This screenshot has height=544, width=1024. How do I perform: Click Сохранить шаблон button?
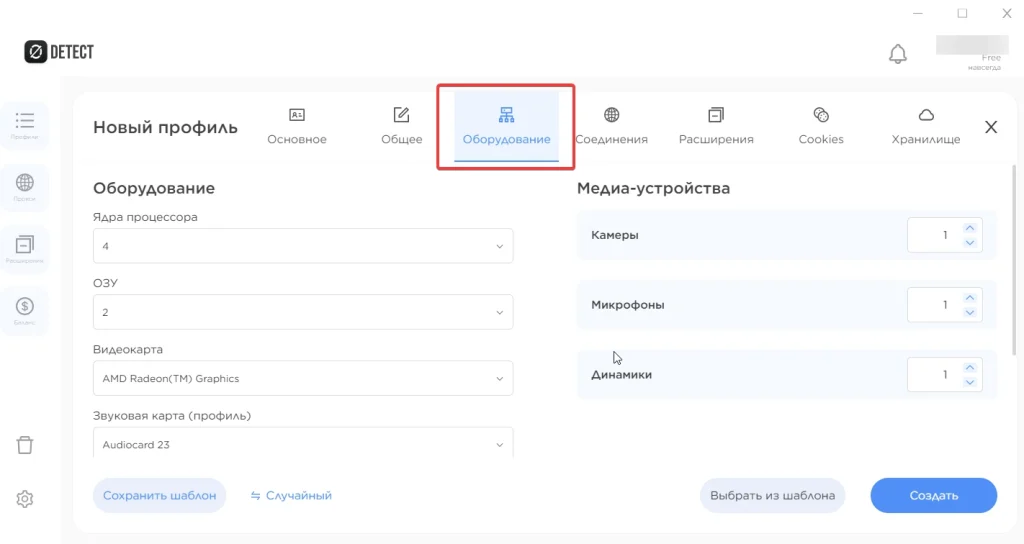[x=159, y=496]
